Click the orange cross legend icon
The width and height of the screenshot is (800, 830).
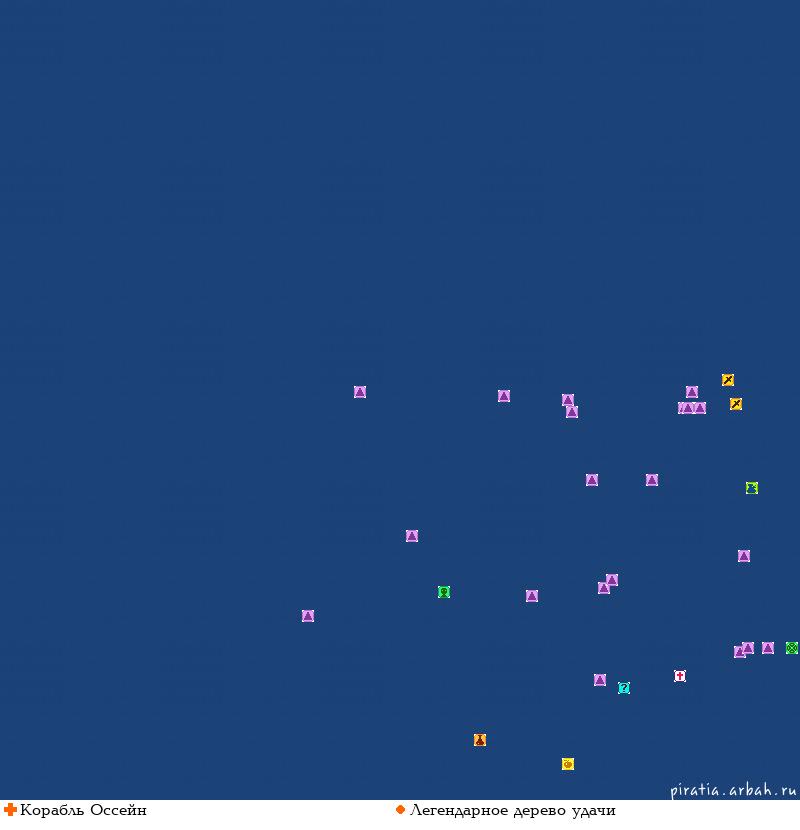(x=10, y=809)
